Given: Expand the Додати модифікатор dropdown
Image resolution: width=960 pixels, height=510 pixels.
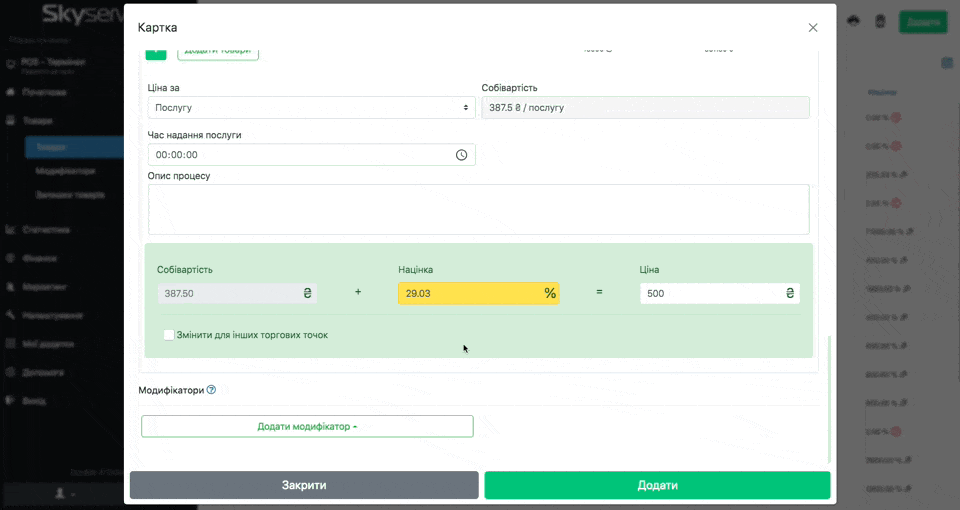Looking at the screenshot, I should pos(307,426).
